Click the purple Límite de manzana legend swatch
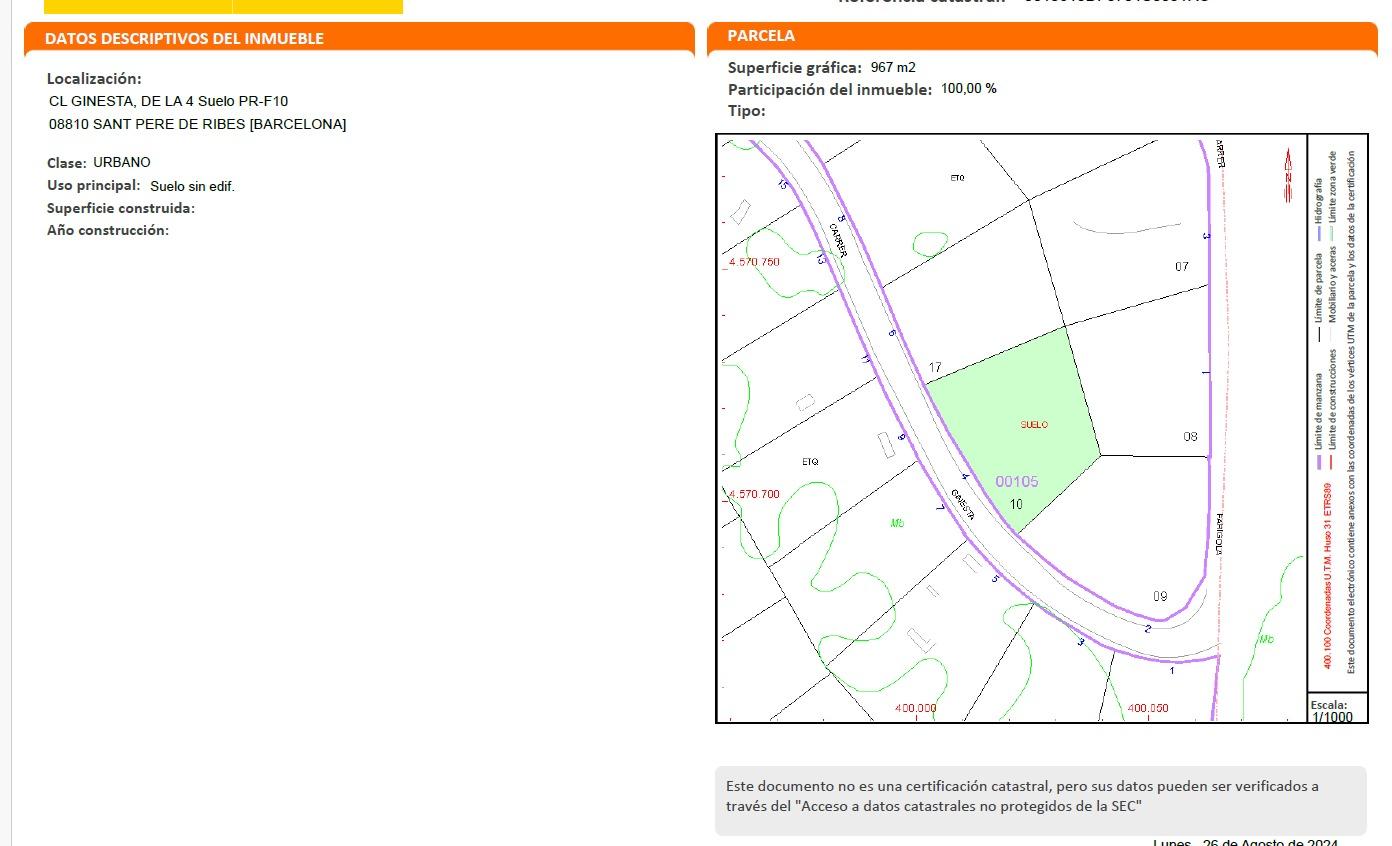 coord(1319,462)
